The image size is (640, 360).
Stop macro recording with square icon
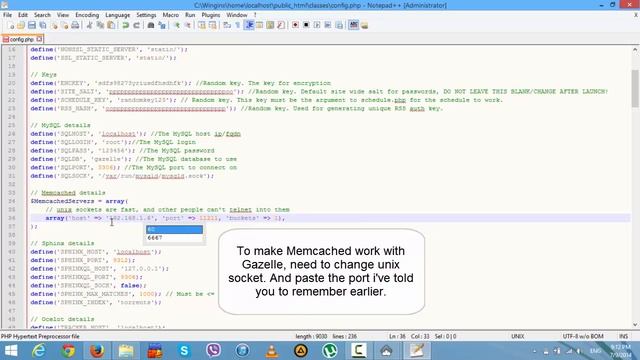pos(306,25)
